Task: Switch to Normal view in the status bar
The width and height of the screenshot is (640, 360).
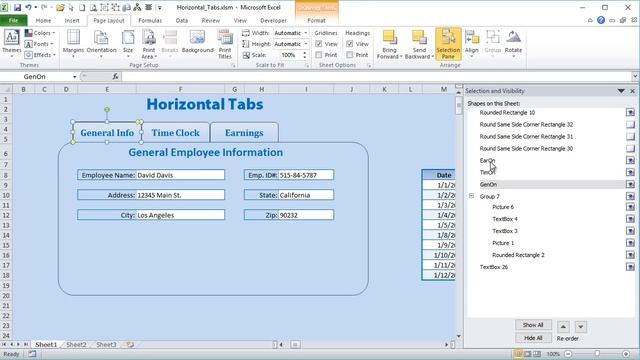Action: [519, 354]
